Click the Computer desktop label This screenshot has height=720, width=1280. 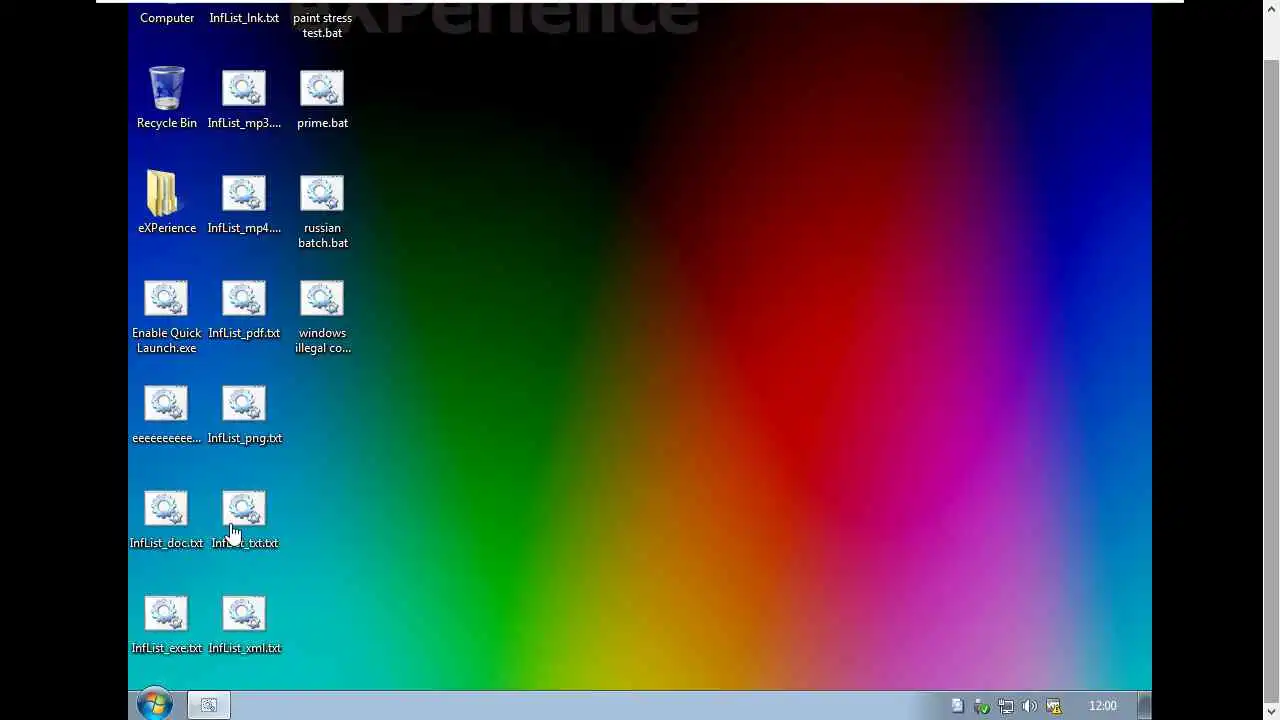point(167,18)
